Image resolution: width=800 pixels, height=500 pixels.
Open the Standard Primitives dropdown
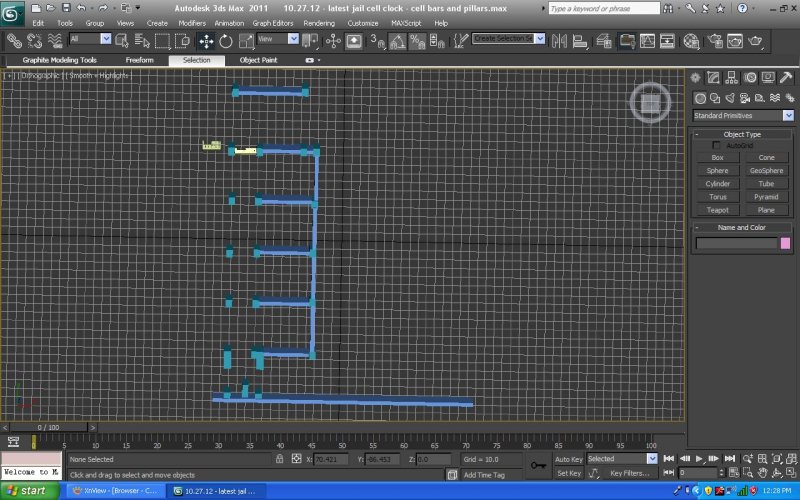point(789,115)
